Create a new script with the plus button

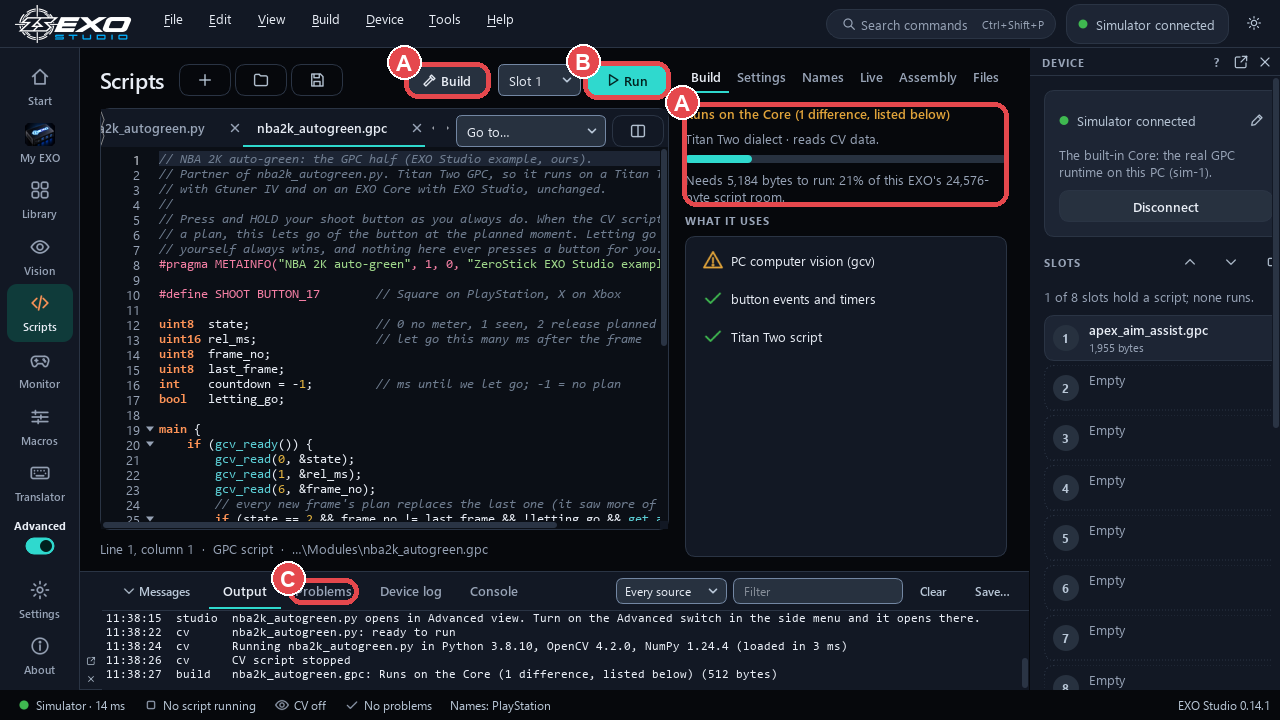[205, 81]
